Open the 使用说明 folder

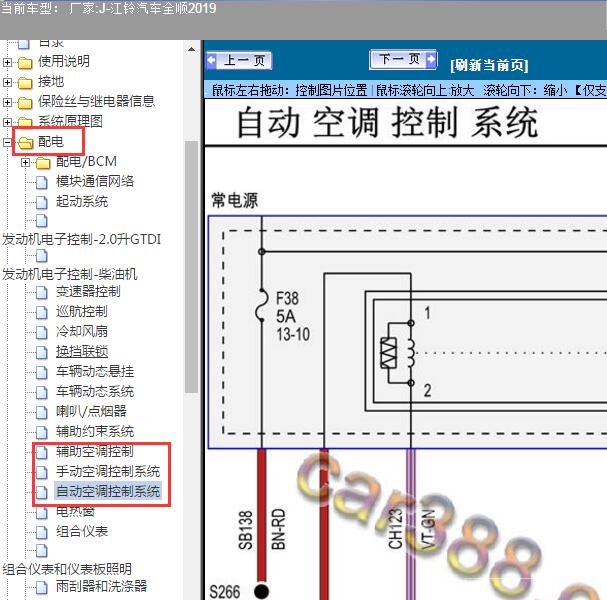click(x=64, y=61)
